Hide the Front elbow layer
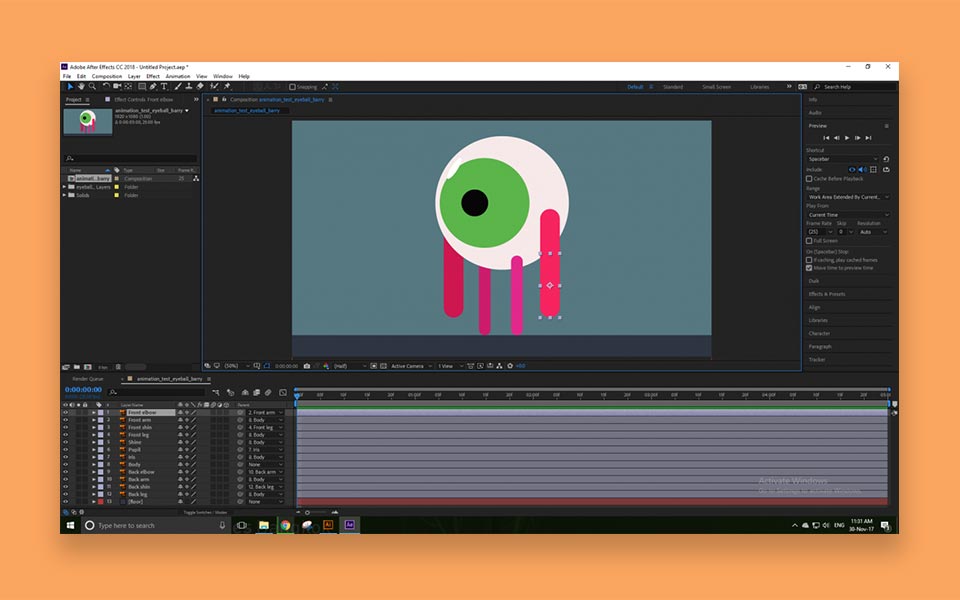 pyautogui.click(x=66, y=413)
